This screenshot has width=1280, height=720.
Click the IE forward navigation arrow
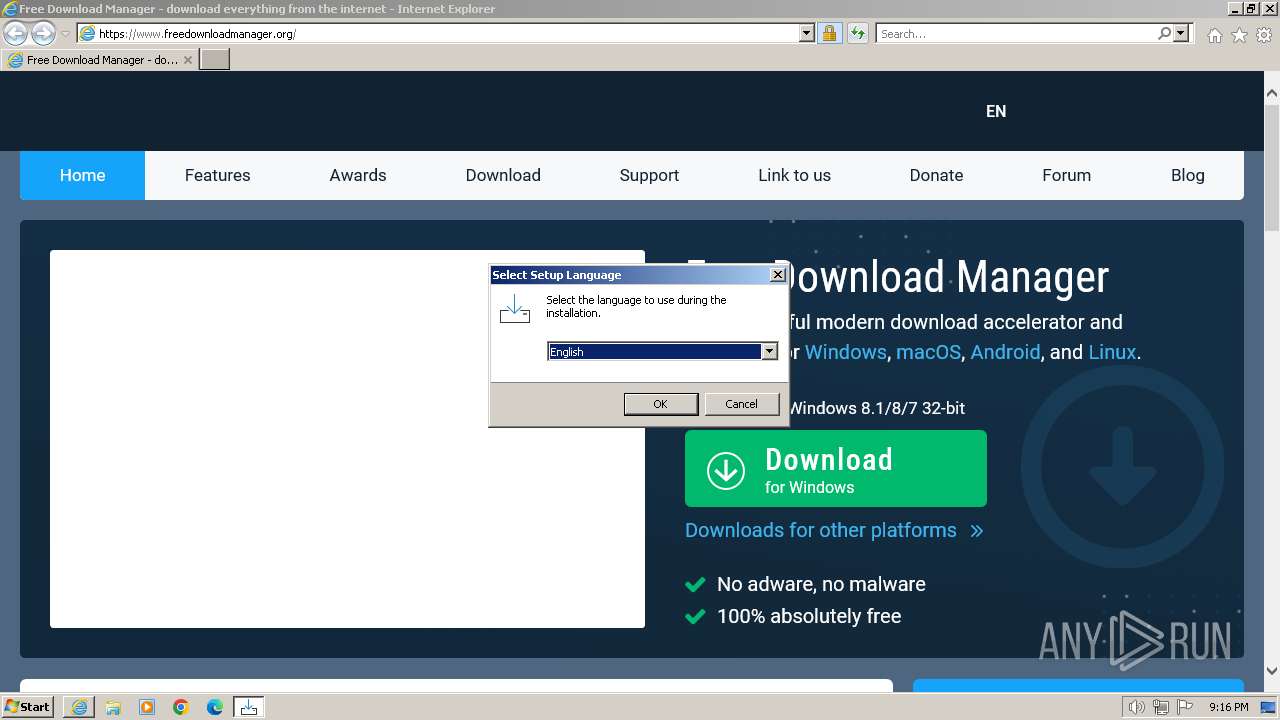(43, 33)
